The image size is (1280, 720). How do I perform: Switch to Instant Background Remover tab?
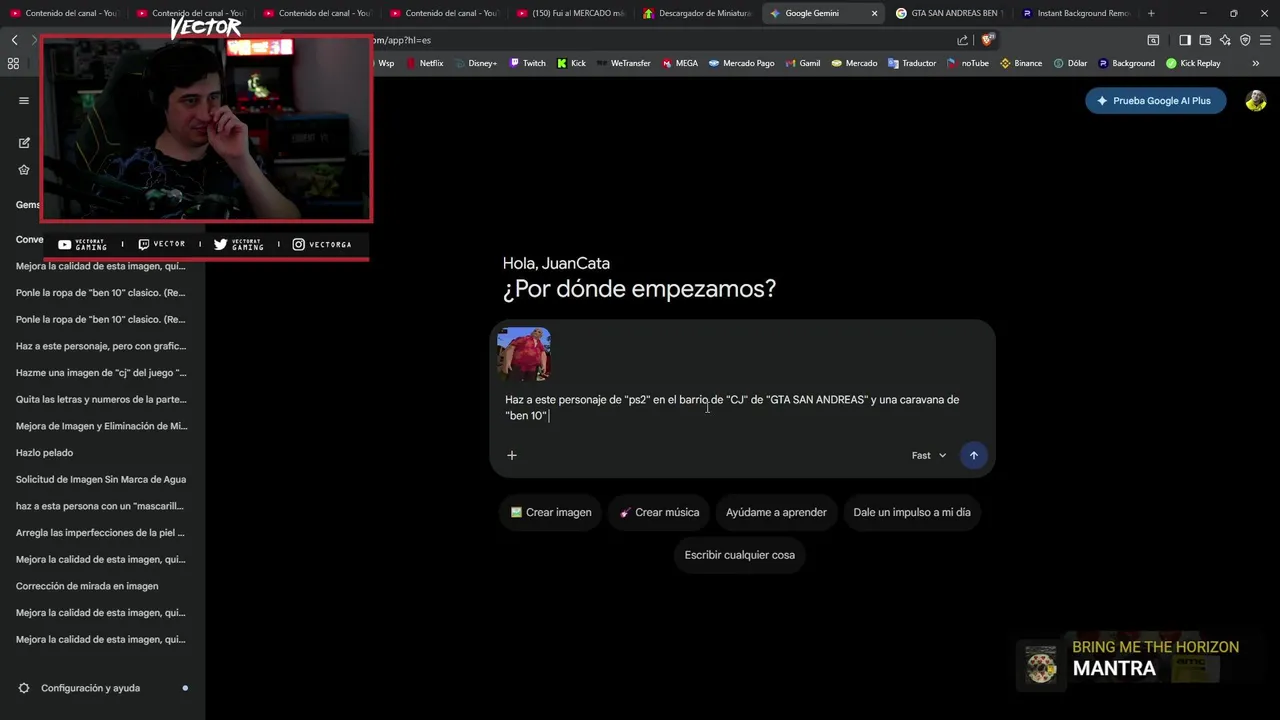coord(1076,13)
